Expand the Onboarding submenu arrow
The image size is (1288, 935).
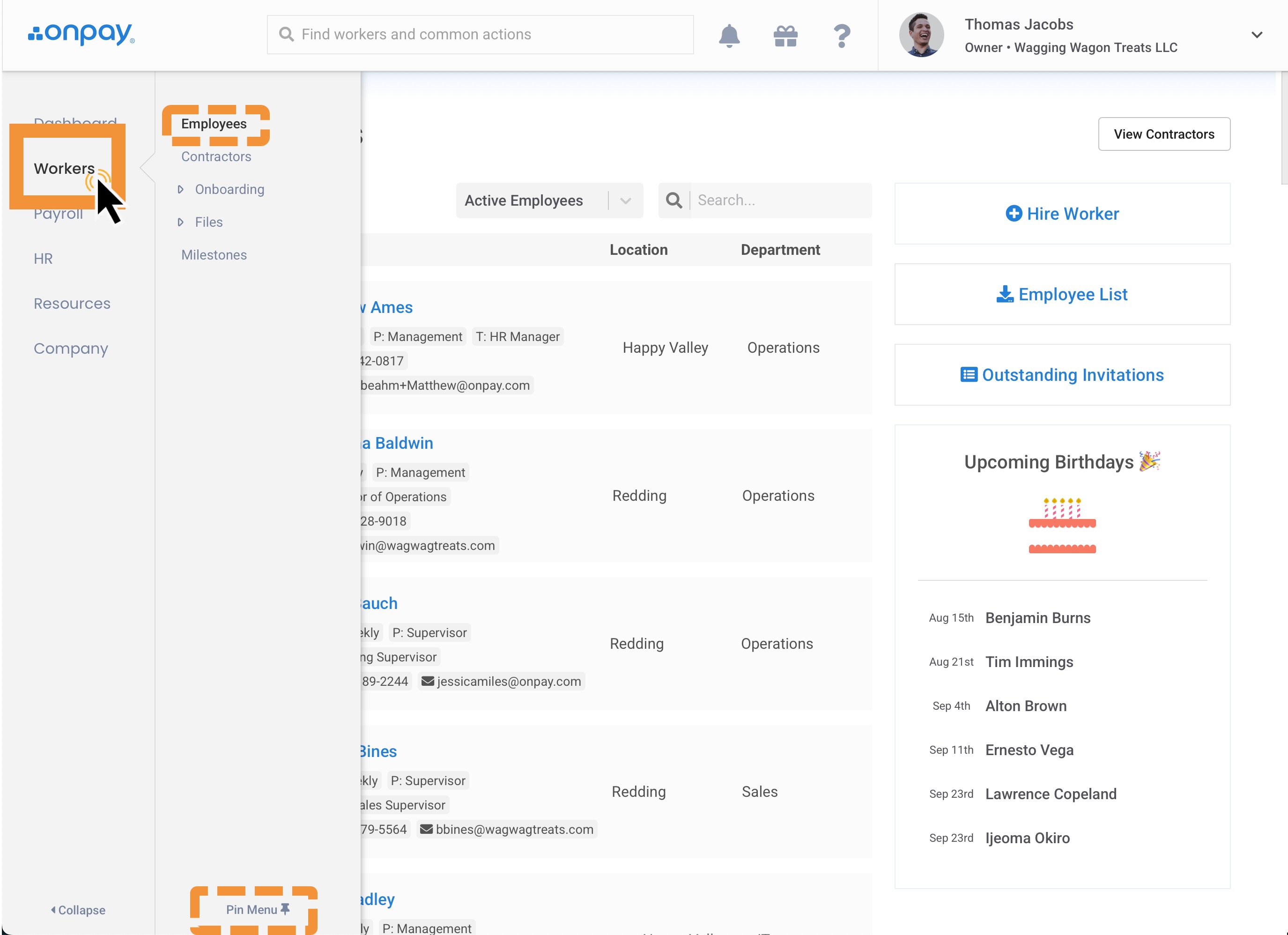(181, 189)
